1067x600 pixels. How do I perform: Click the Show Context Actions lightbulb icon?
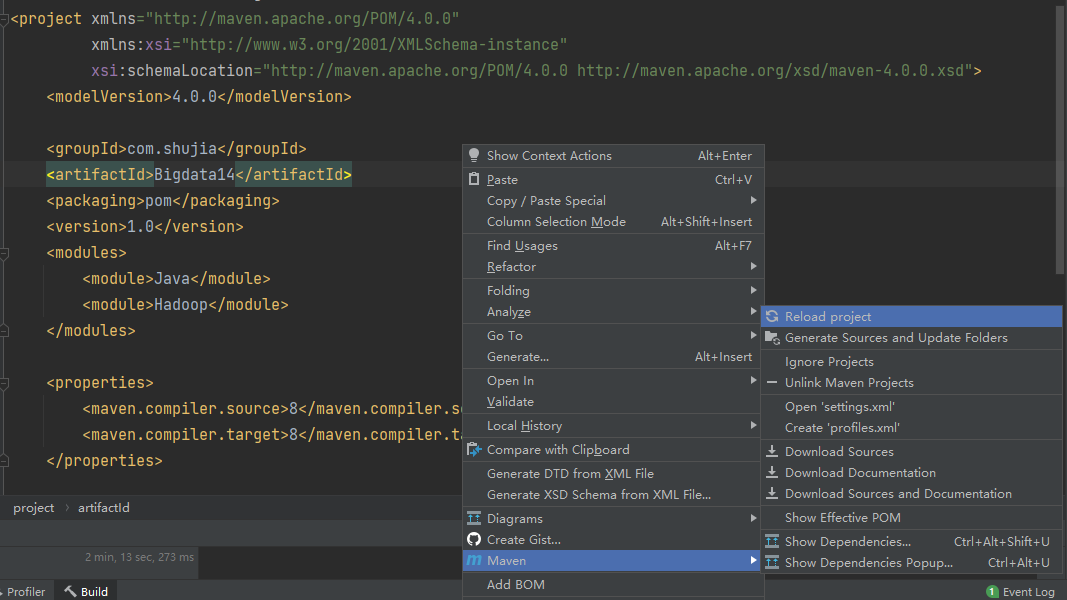point(474,155)
